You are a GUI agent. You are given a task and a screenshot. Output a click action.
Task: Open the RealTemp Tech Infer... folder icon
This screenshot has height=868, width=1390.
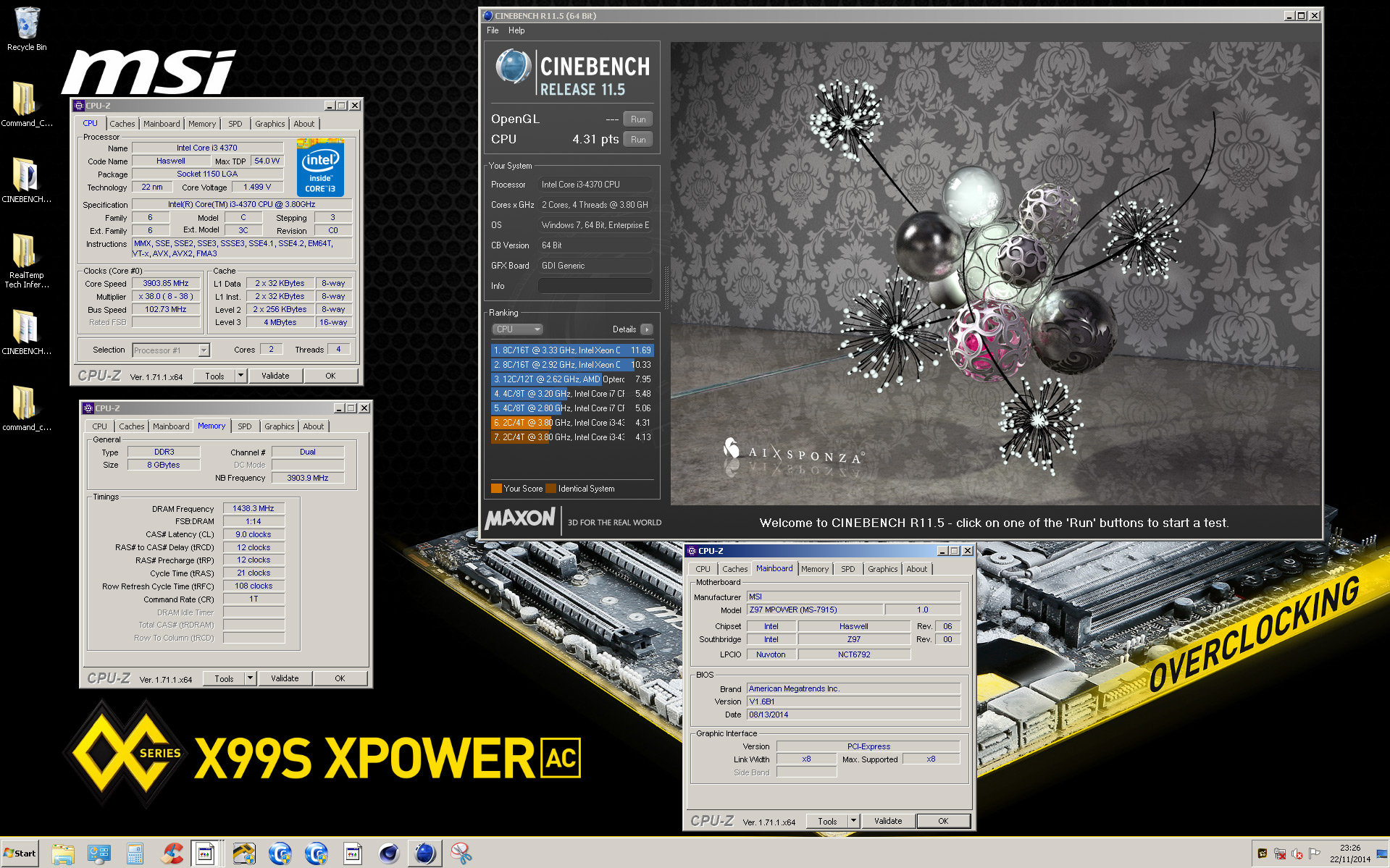point(27,261)
